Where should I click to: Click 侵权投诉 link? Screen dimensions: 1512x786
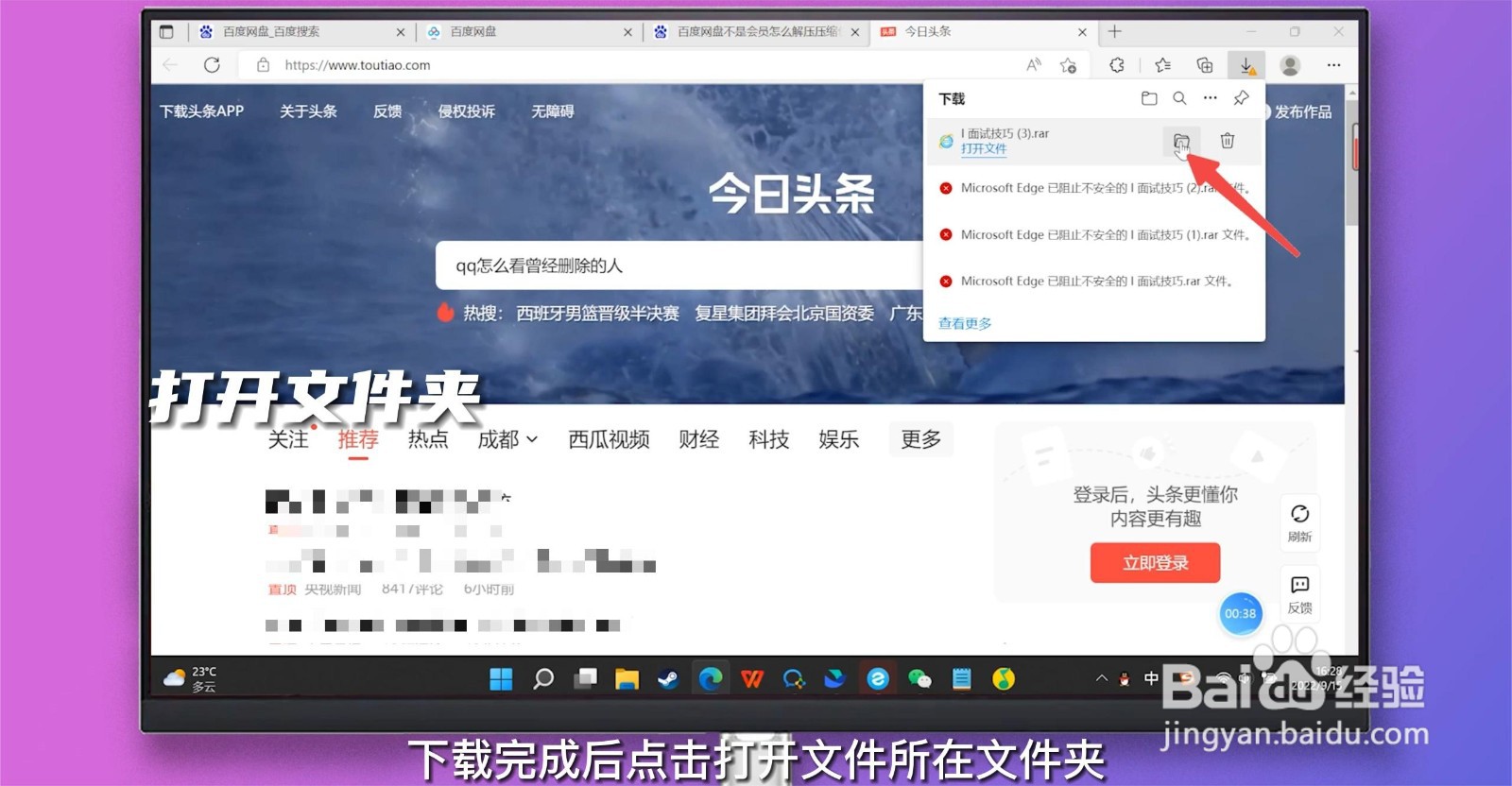[466, 111]
